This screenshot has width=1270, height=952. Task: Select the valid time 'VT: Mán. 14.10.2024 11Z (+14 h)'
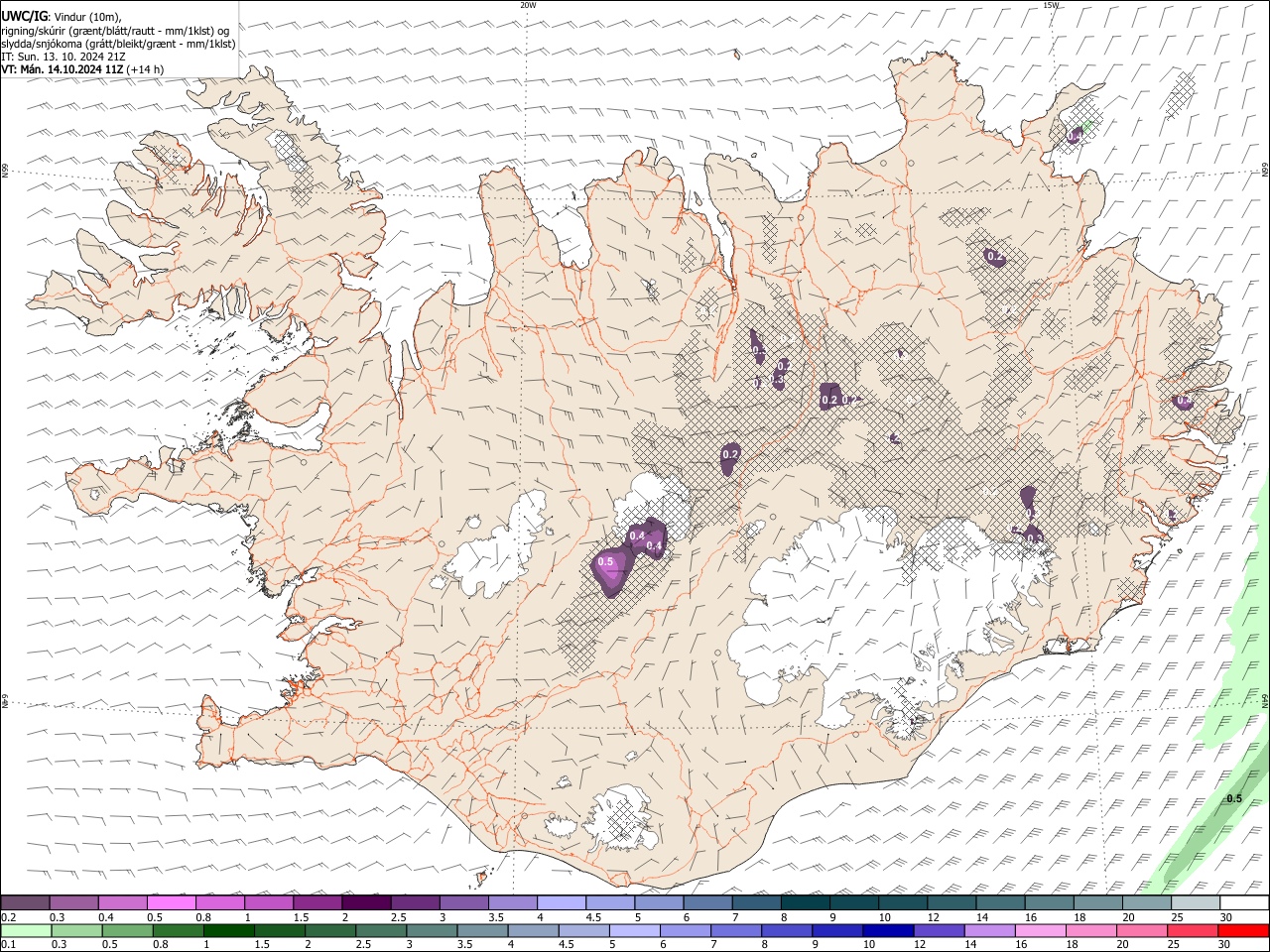[82, 69]
